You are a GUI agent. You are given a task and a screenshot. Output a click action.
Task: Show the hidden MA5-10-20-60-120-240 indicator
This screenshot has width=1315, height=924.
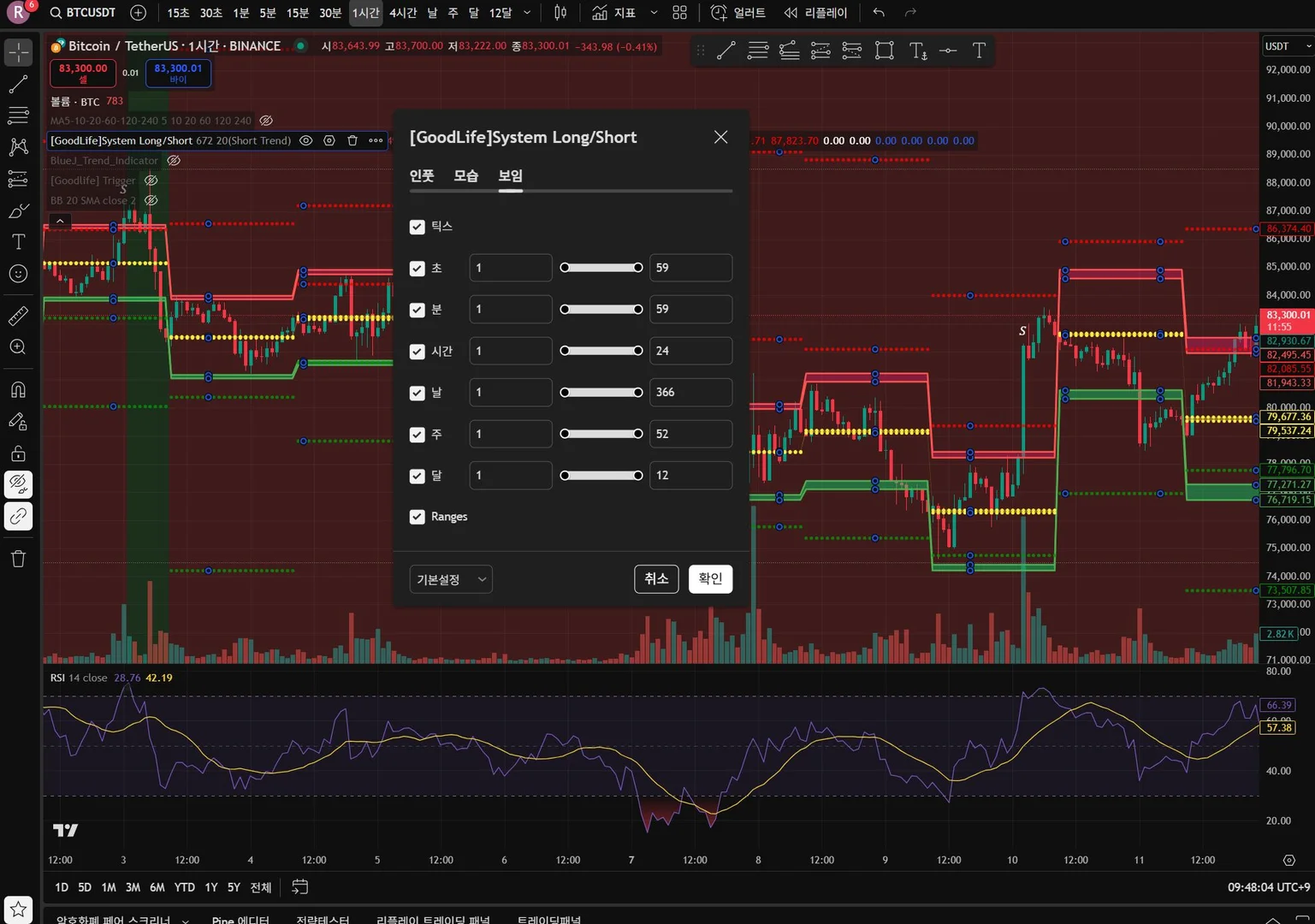[266, 121]
